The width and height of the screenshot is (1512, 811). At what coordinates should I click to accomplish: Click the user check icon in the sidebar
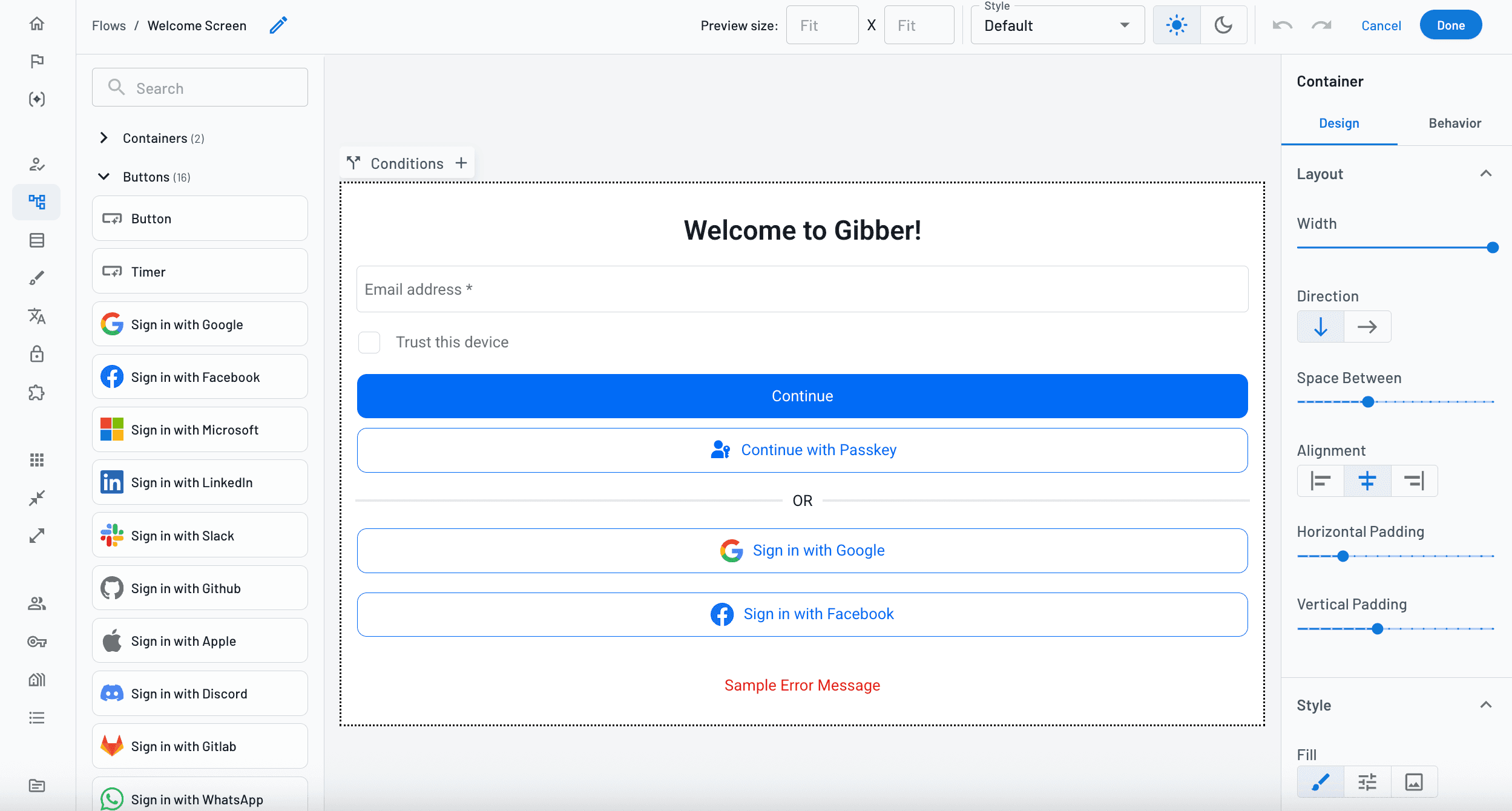click(x=37, y=164)
